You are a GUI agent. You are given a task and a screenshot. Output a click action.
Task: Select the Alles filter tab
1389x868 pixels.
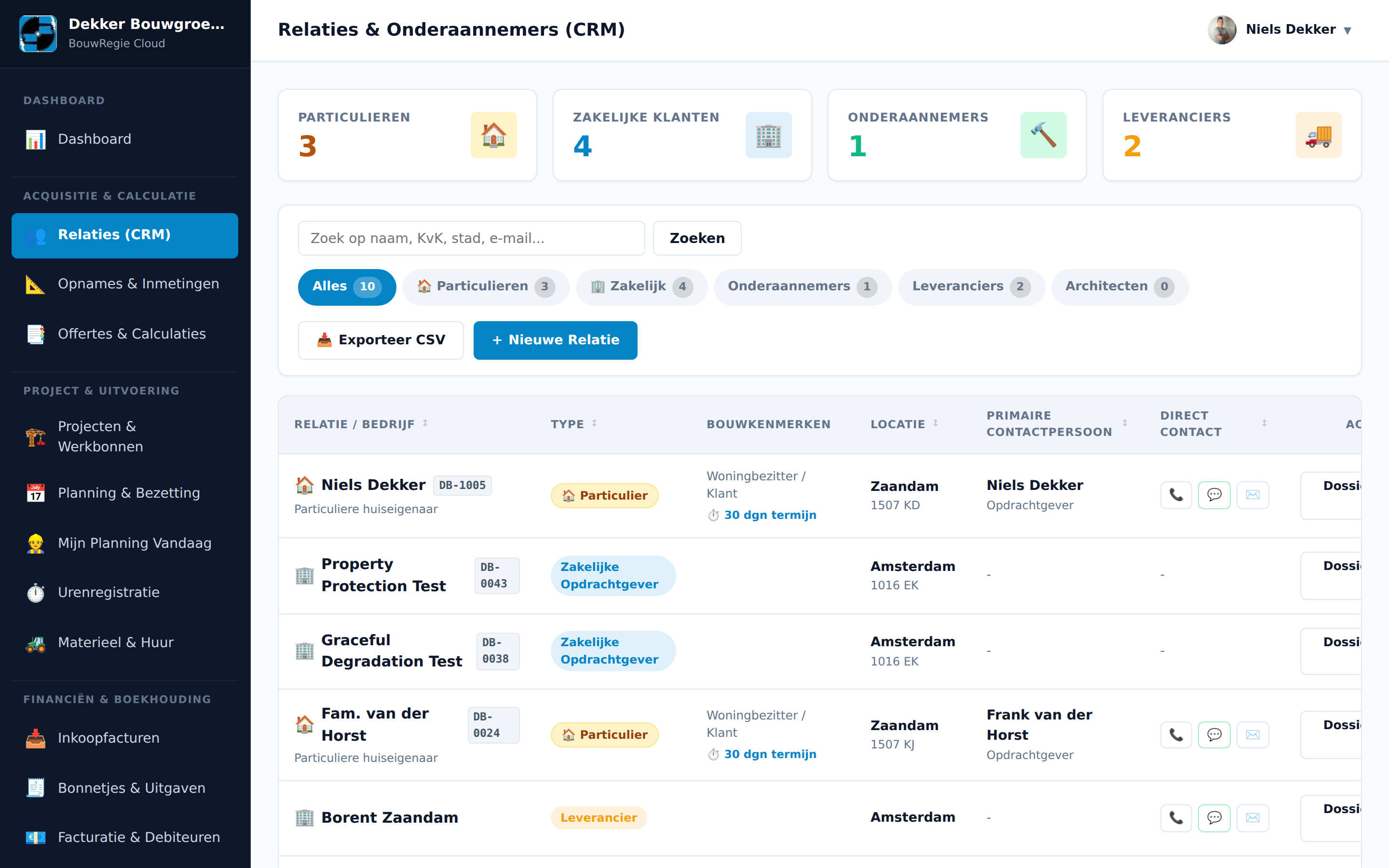347,286
